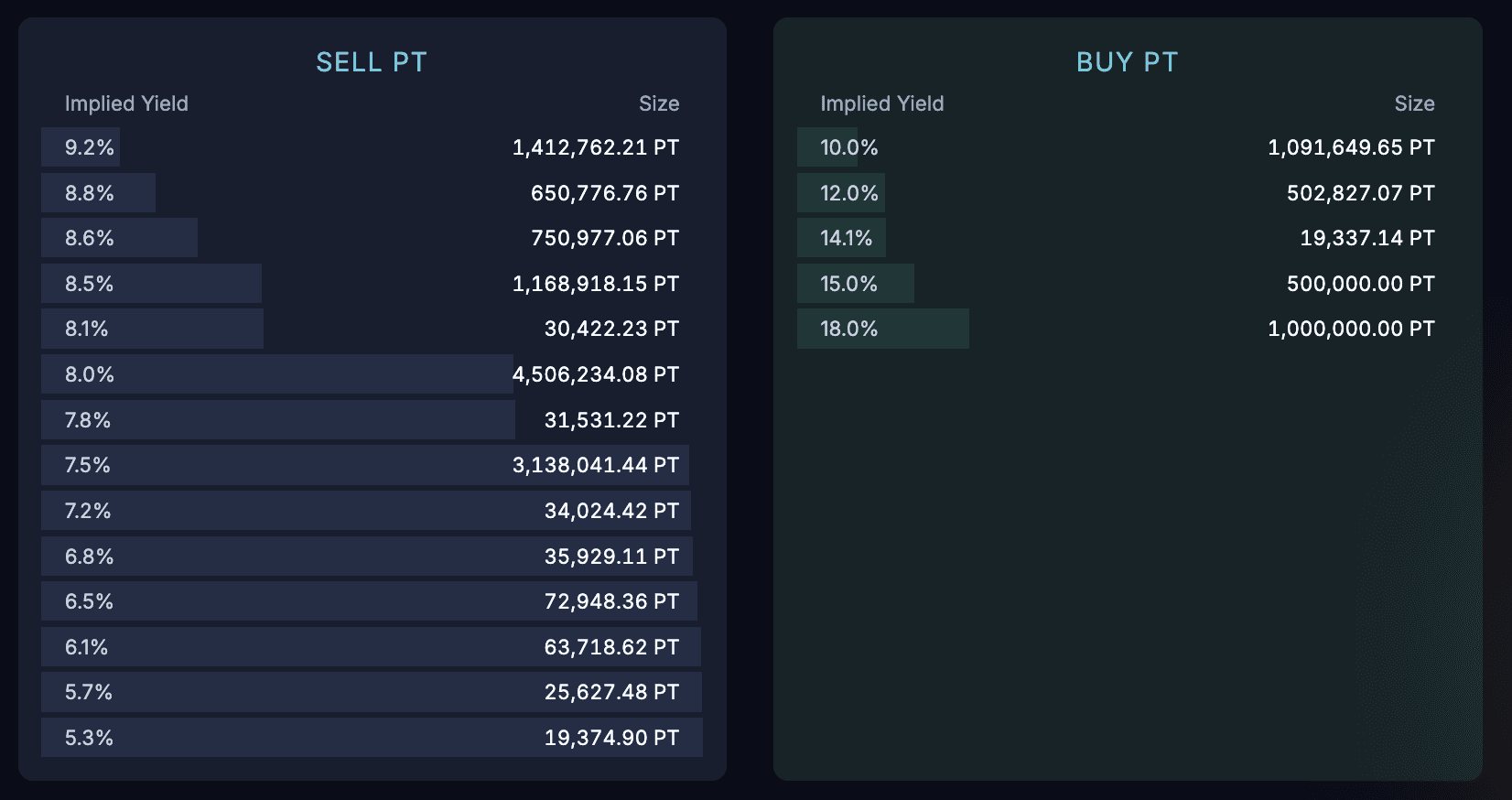Click the 3,138,041.44 PT order size
This screenshot has width=1512, height=800.
click(595, 465)
